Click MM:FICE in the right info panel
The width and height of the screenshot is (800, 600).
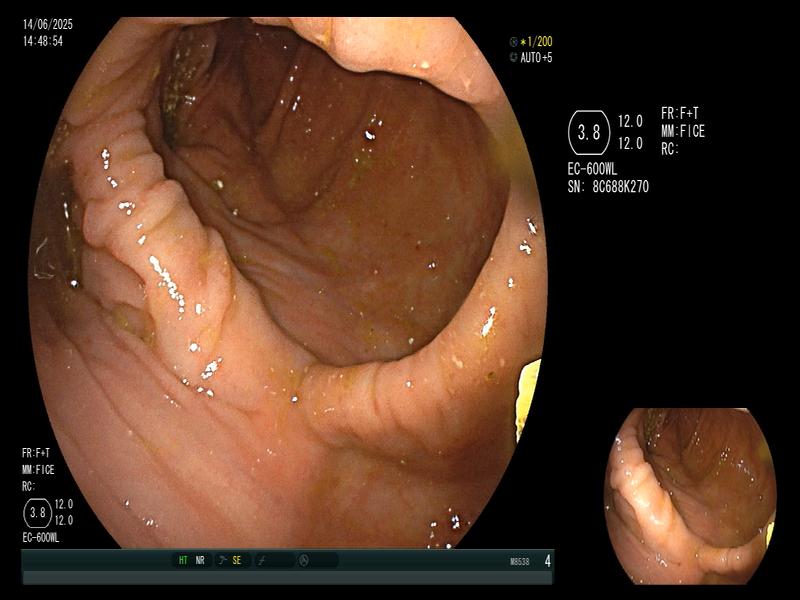tap(683, 132)
